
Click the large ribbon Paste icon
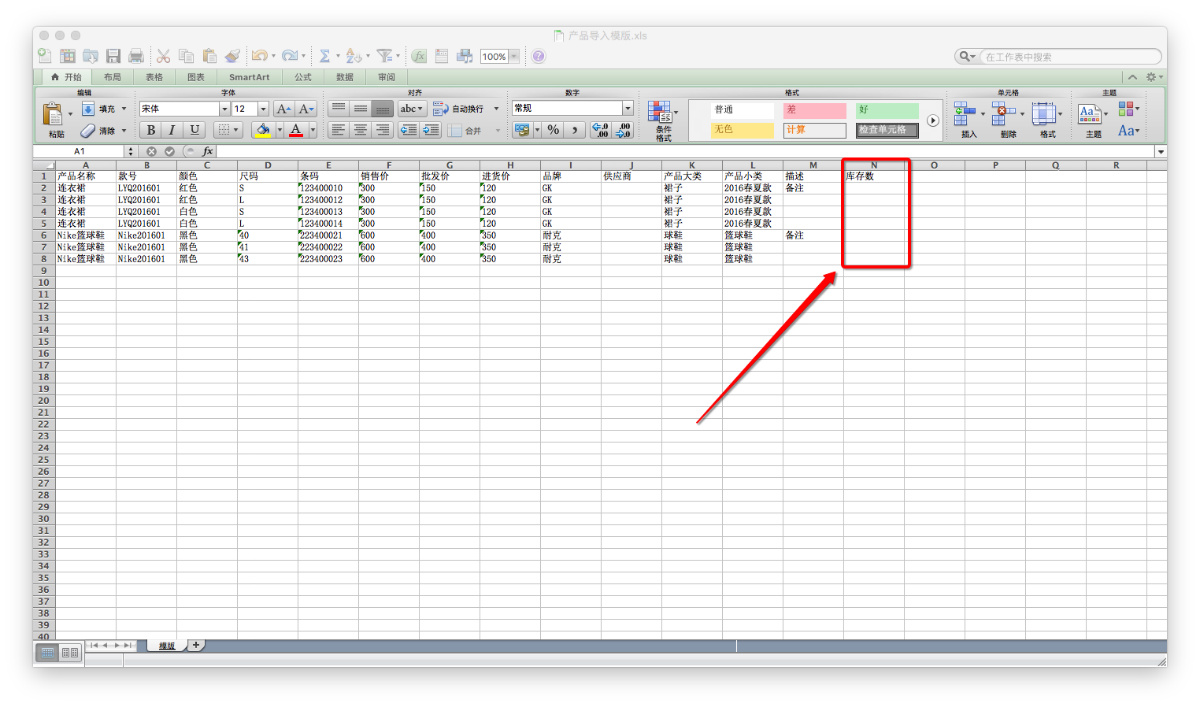53,115
